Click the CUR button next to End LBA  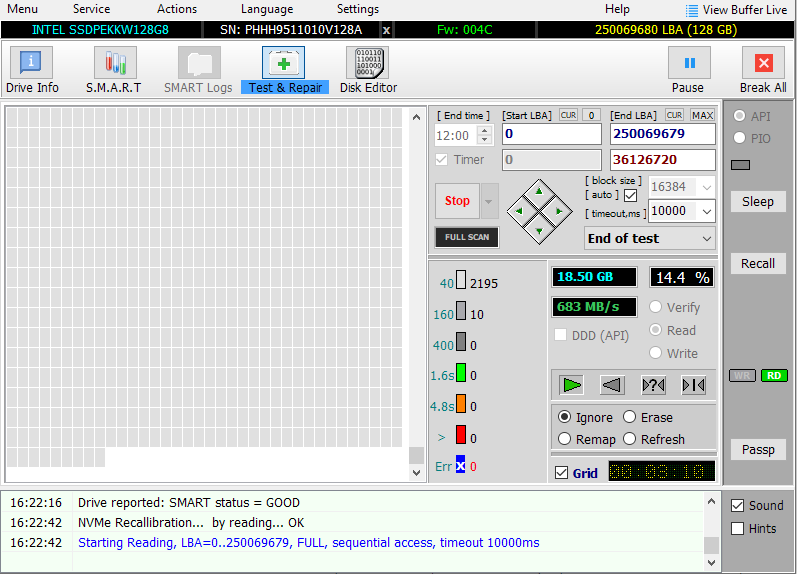[x=675, y=115]
